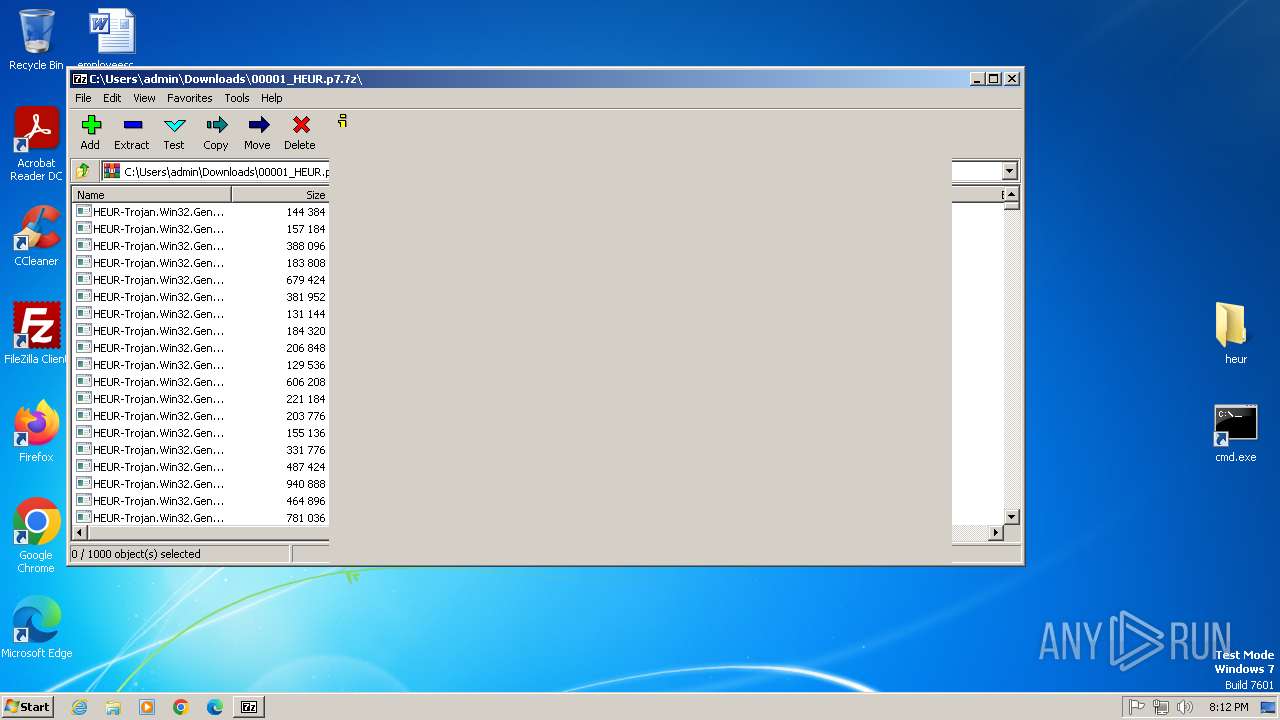Open FileZilla Client desktop icon
The image size is (1280, 720).
click(x=36, y=334)
